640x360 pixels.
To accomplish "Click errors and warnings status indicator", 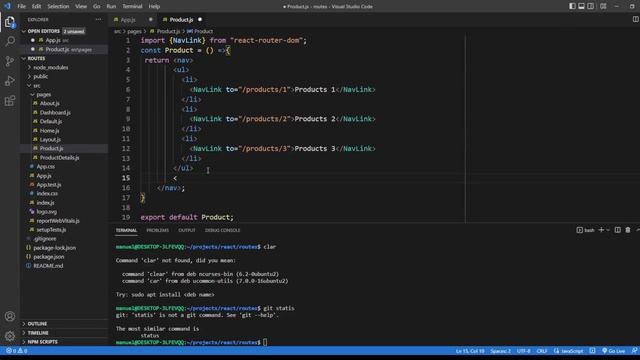I will pos(17,351).
